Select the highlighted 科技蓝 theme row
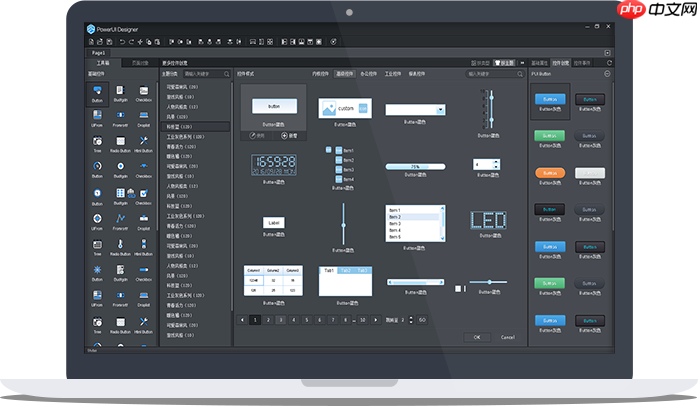This screenshot has height=406, width=698. pyautogui.click(x=195, y=127)
